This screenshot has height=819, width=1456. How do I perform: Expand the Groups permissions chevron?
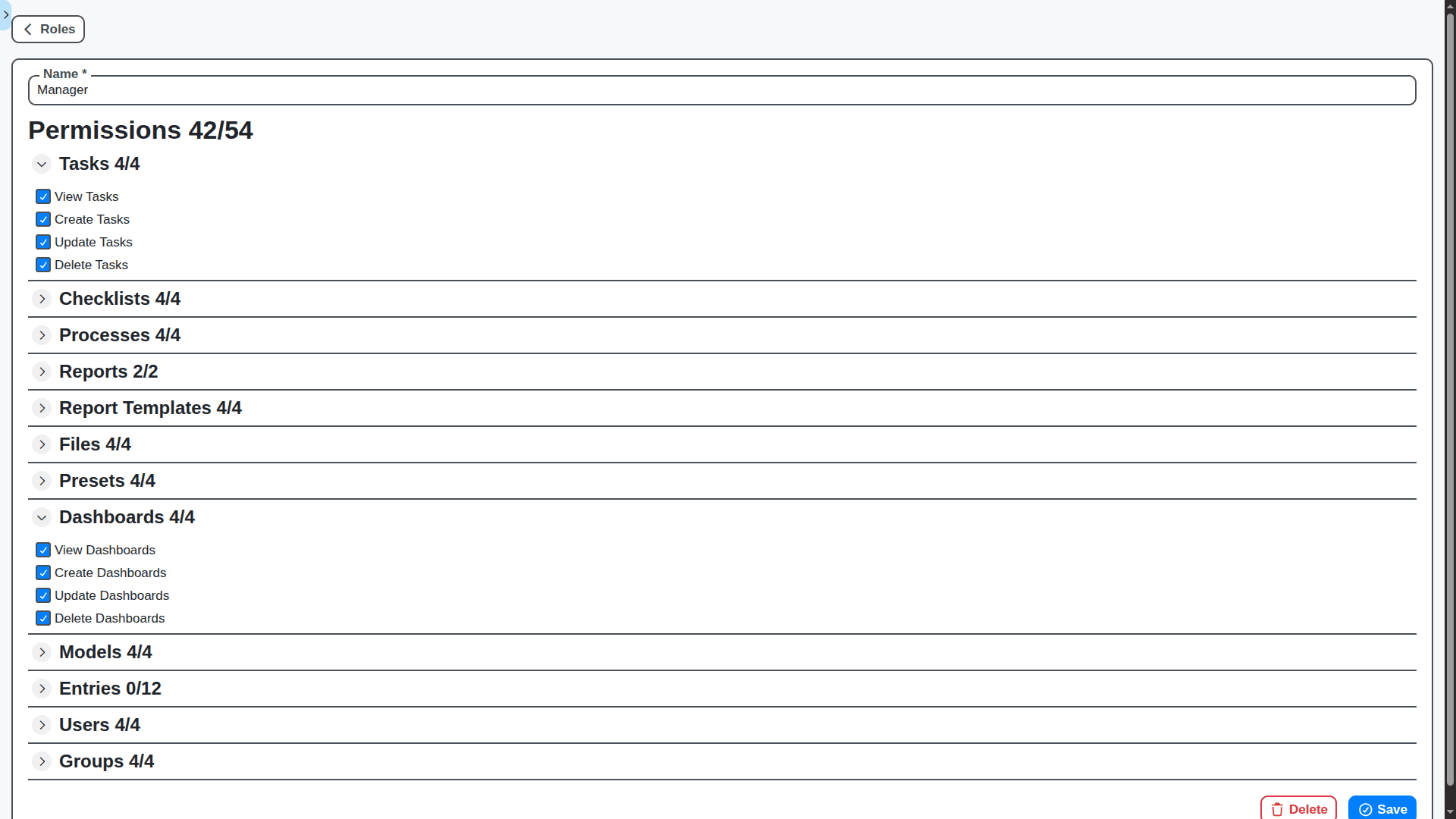tap(42, 761)
